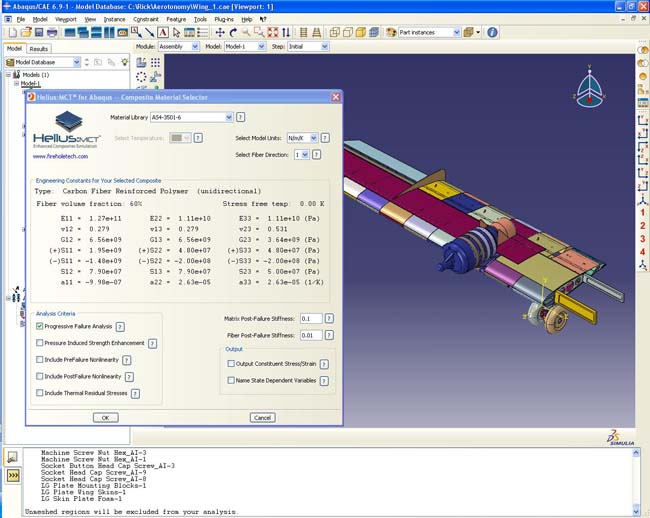Switch to the Results tab

click(x=39, y=49)
